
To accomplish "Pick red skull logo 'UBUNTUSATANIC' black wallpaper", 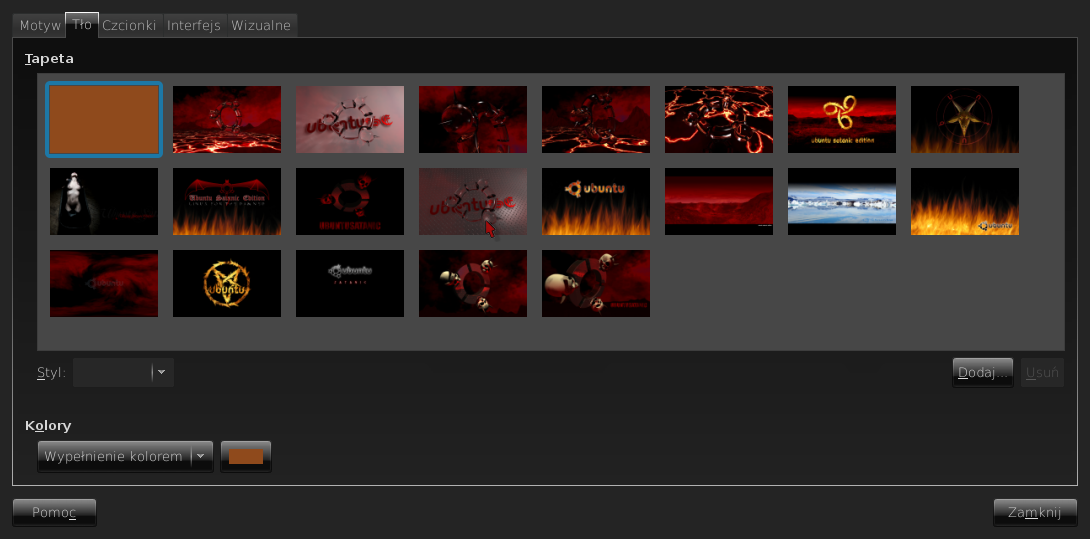I will [350, 201].
